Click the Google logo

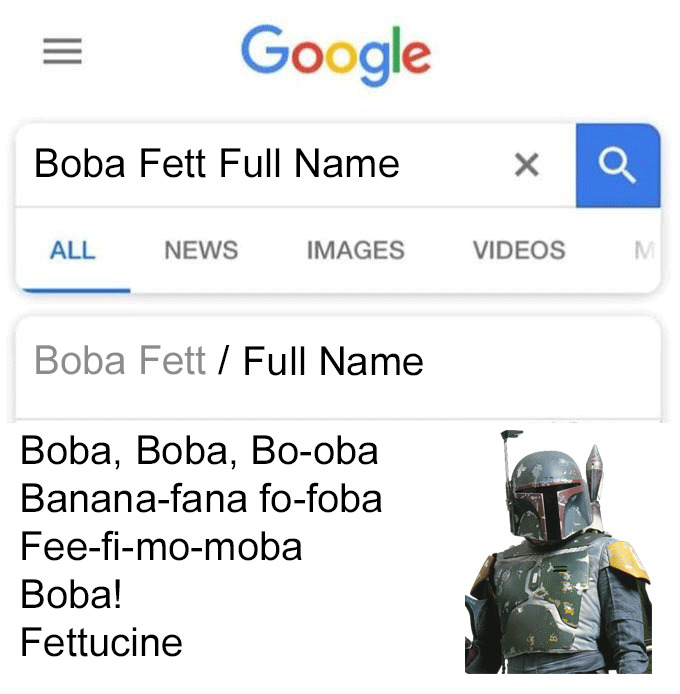click(x=336, y=54)
